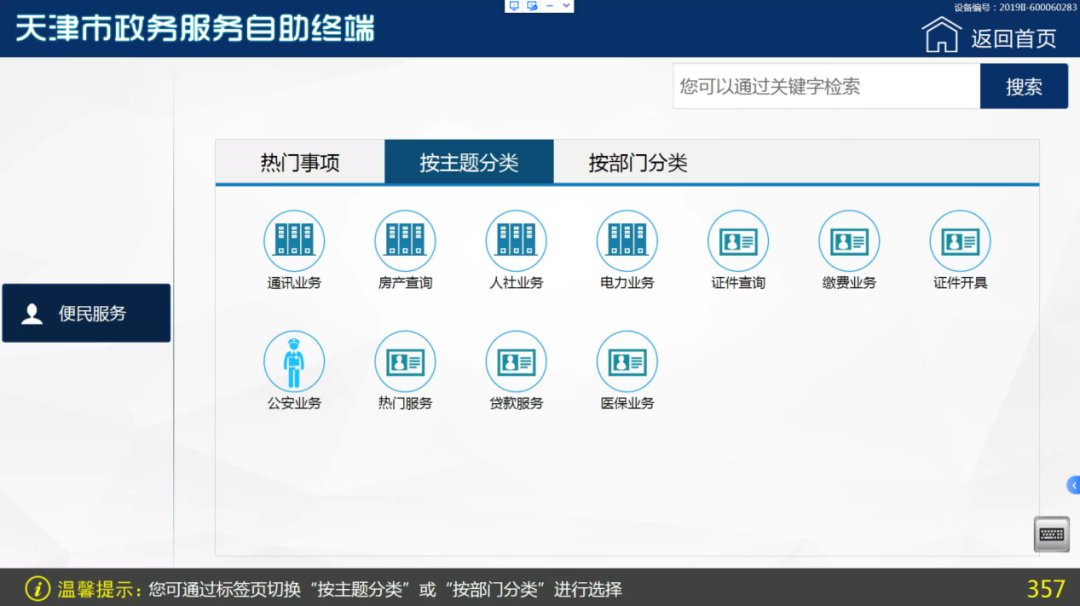The width and height of the screenshot is (1080, 606).
Task: Open the 证件查询 icon
Action: pyautogui.click(x=738, y=241)
